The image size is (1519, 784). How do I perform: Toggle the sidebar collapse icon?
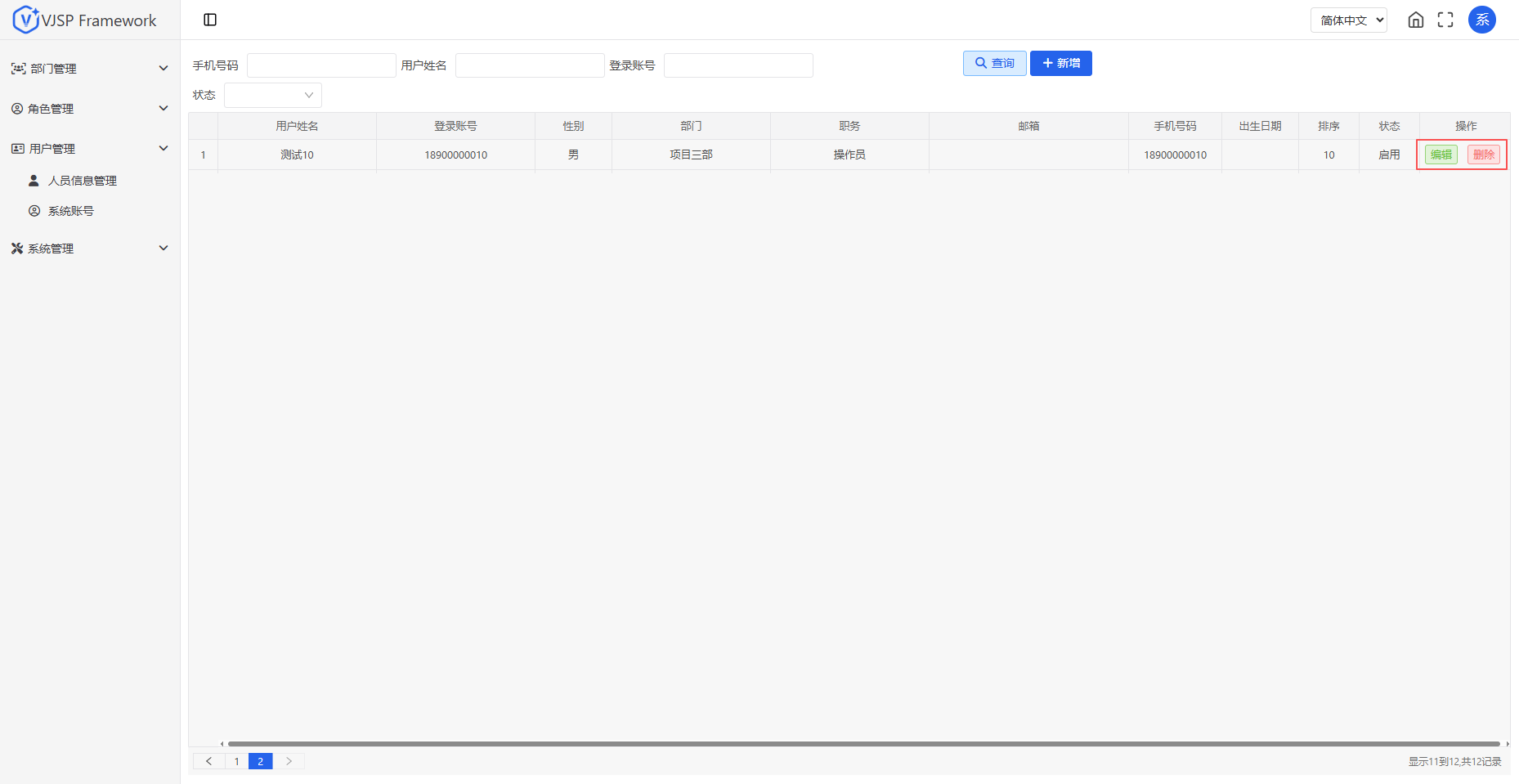point(210,20)
